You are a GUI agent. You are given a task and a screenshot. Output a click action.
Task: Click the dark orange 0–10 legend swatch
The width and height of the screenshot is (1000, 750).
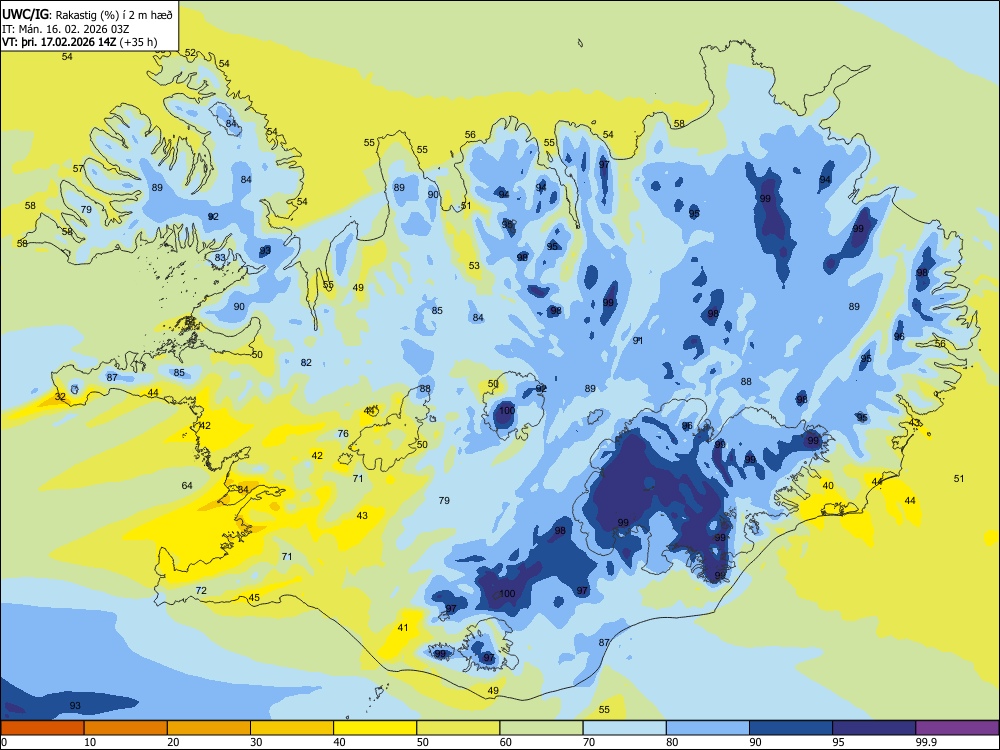click(42, 728)
